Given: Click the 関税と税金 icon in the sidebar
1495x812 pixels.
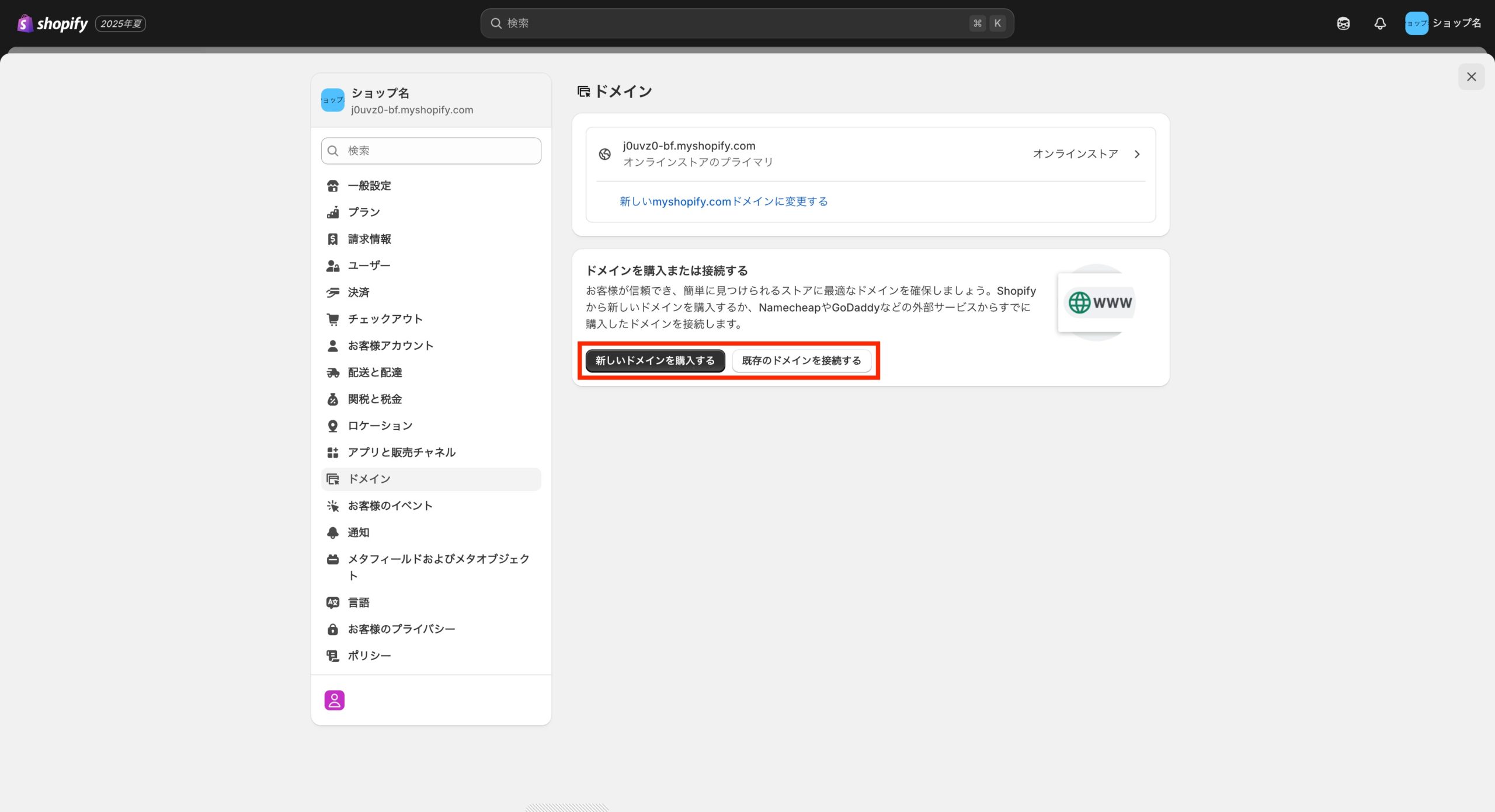Looking at the screenshot, I should pyautogui.click(x=333, y=399).
